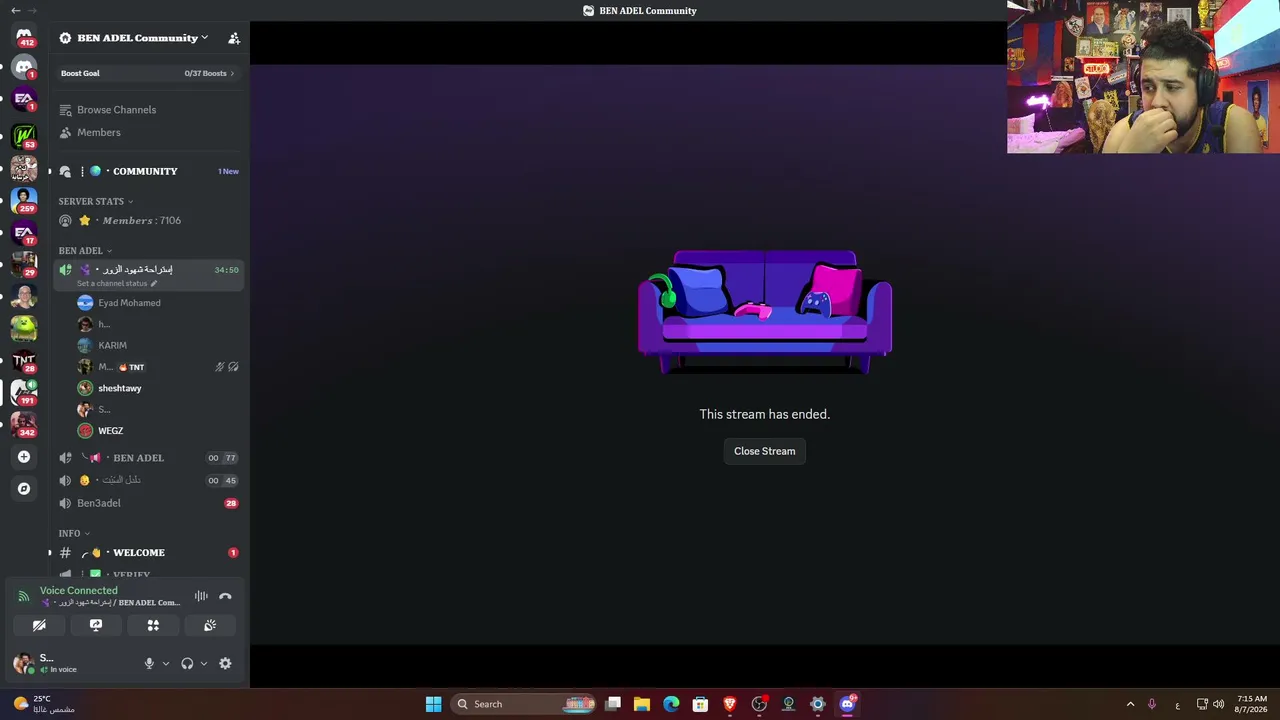Open user profile avatar in bottom panel
Image resolution: width=1280 pixels, height=720 pixels.
pos(24,663)
